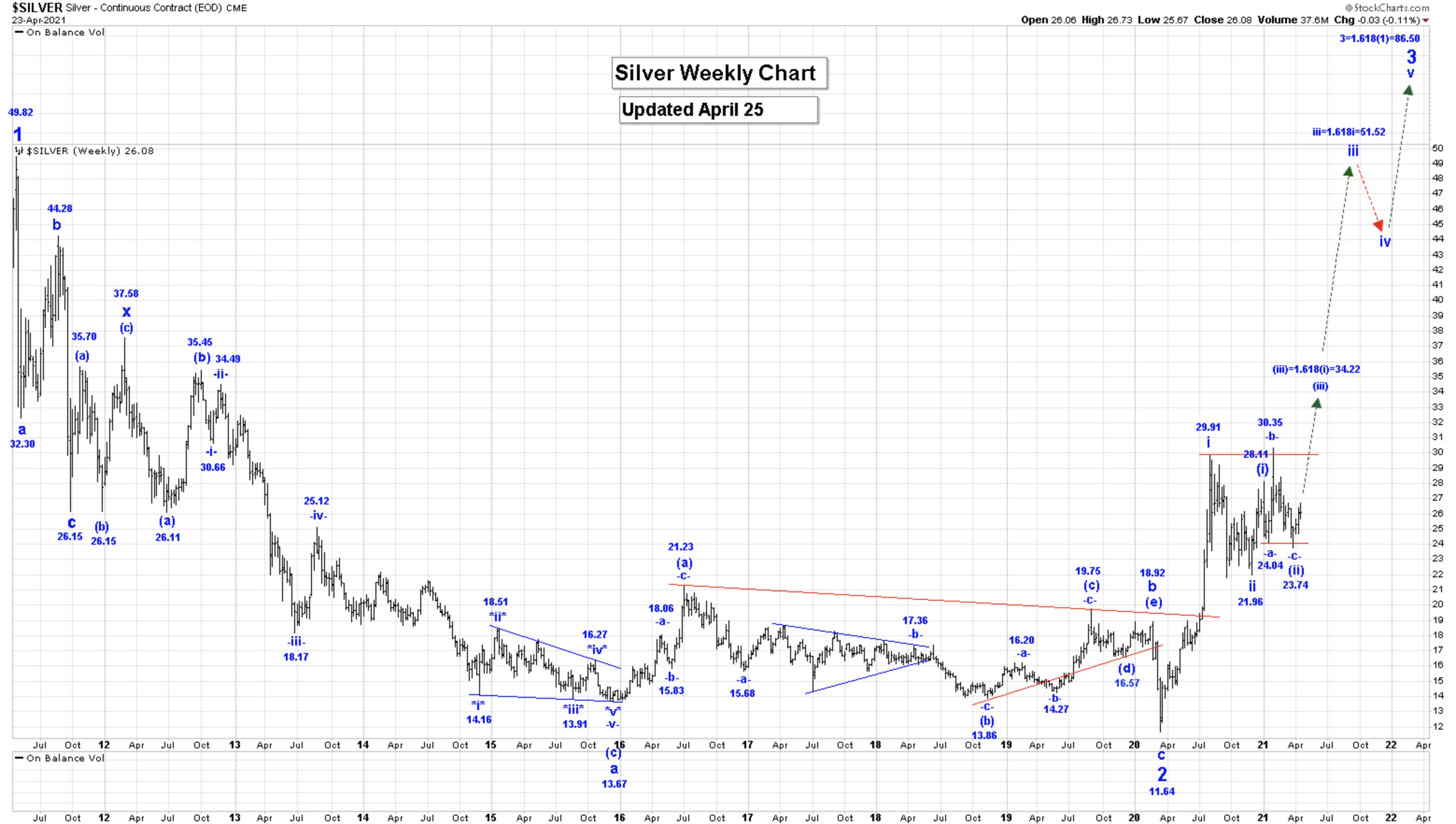Viewport: 1456px width, 824px height.
Task: Click the Silver Weekly Chart title box
Action: tap(719, 73)
